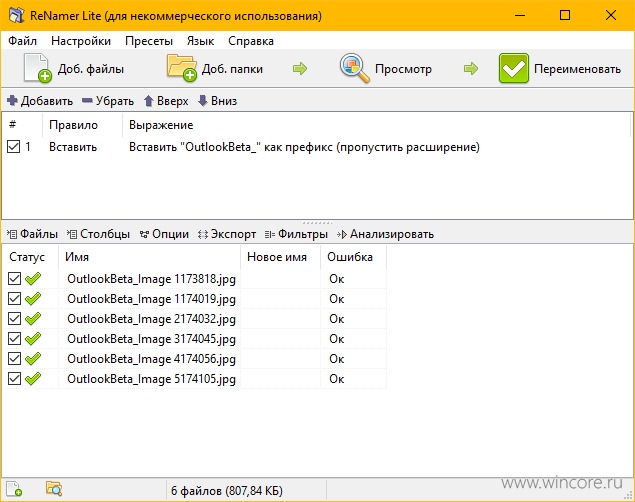Click the Правило column header
635x502 pixels.
(x=82, y=125)
